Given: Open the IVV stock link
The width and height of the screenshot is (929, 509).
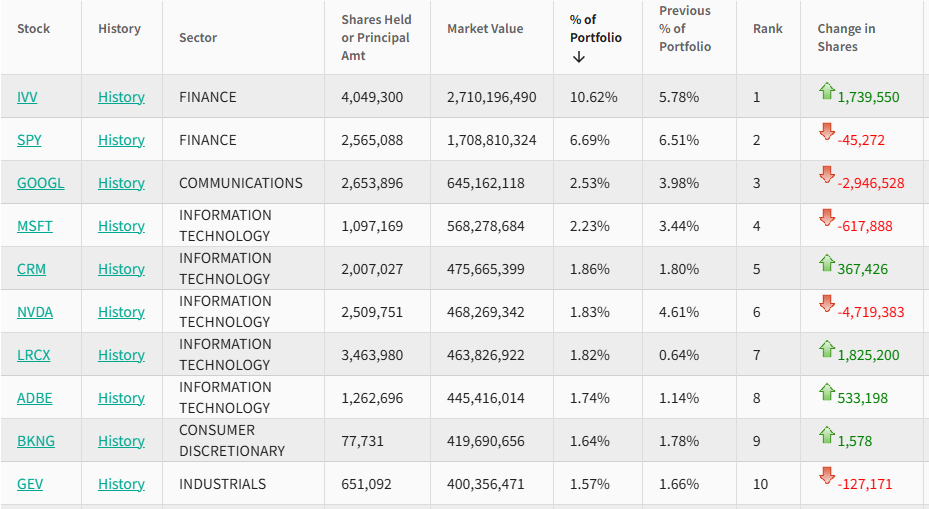Looking at the screenshot, I should pos(27,97).
